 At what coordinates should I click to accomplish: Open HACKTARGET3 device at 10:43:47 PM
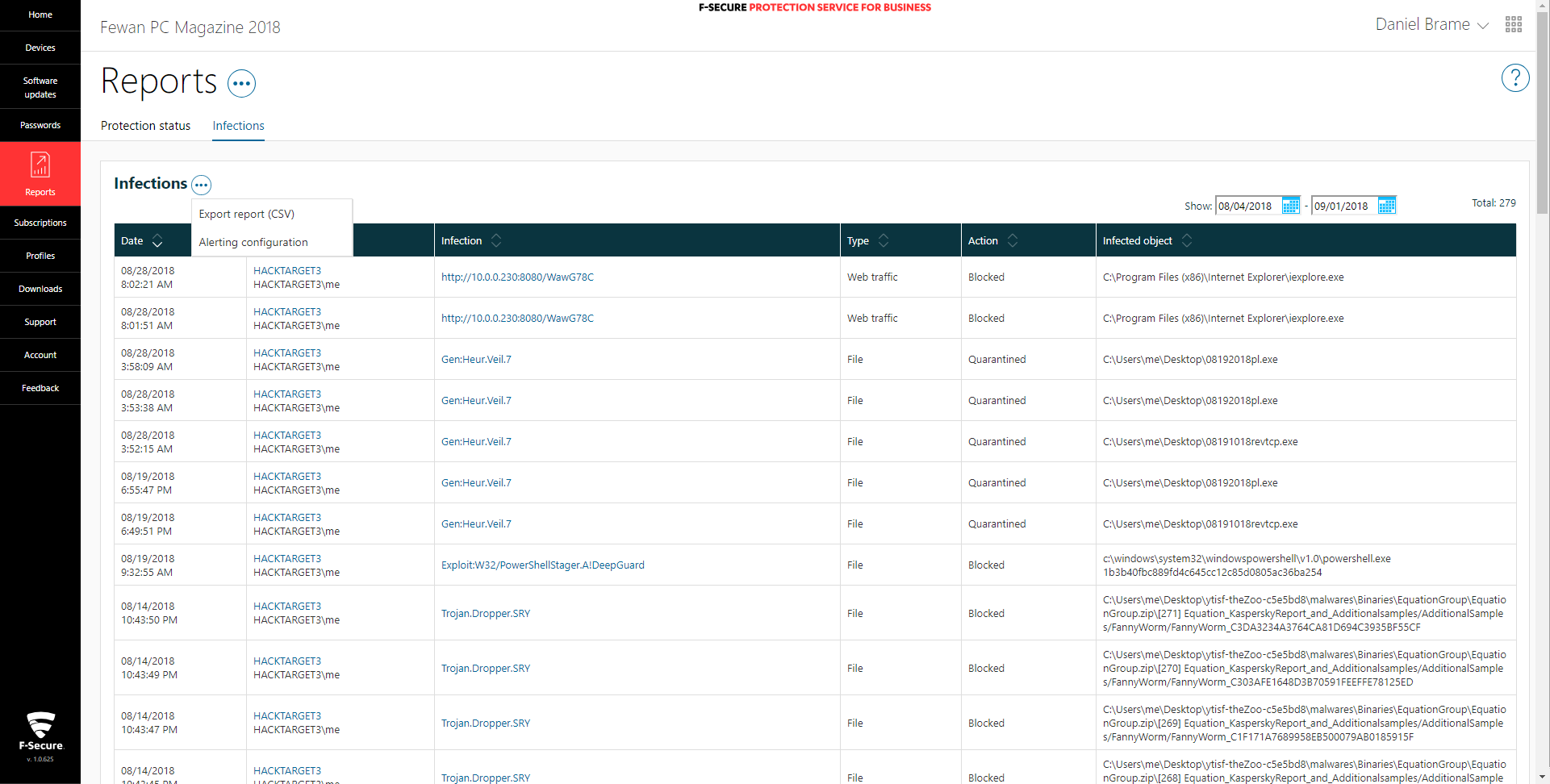(x=287, y=715)
